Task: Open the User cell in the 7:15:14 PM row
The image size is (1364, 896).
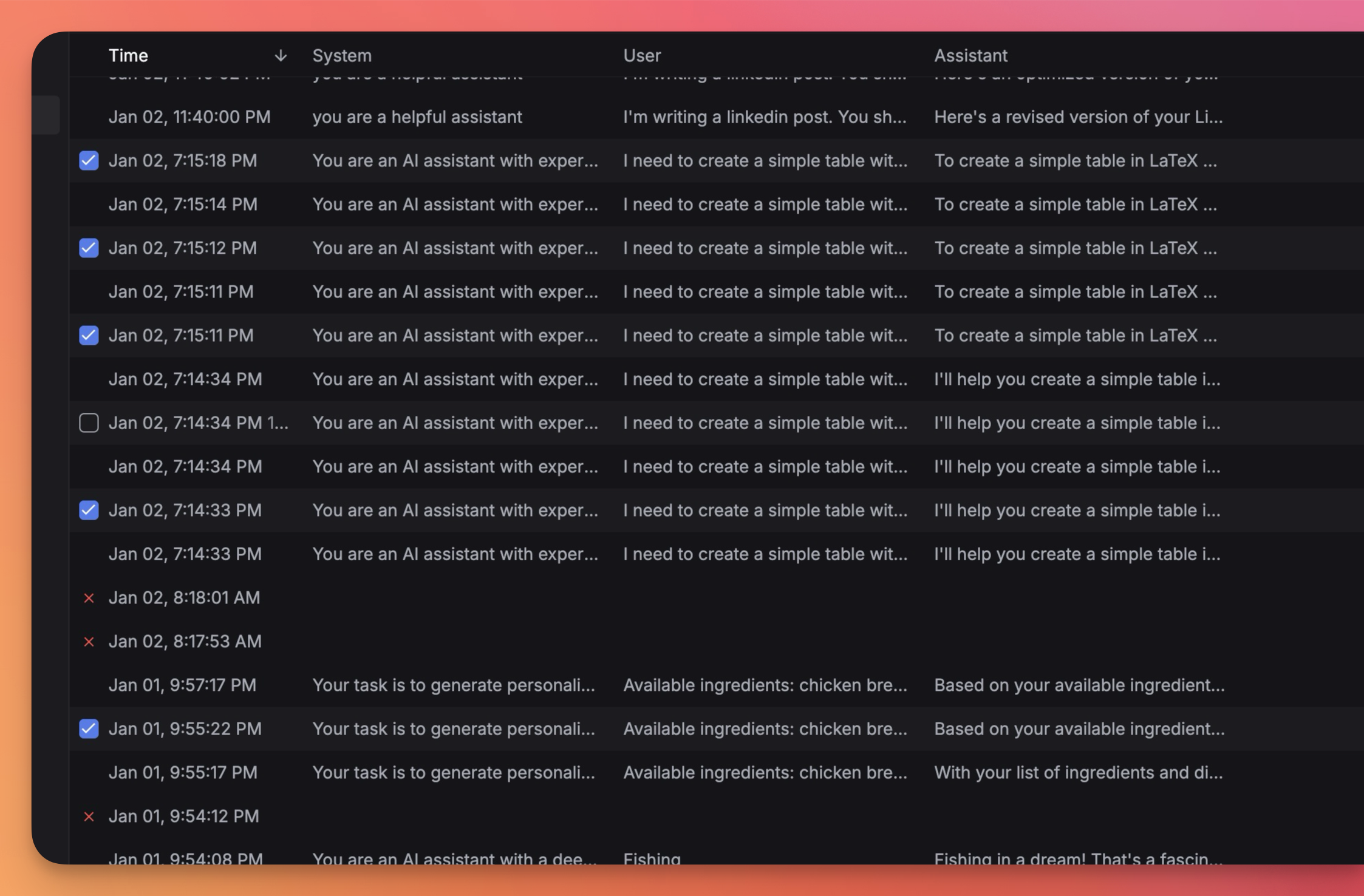Action: [765, 205]
